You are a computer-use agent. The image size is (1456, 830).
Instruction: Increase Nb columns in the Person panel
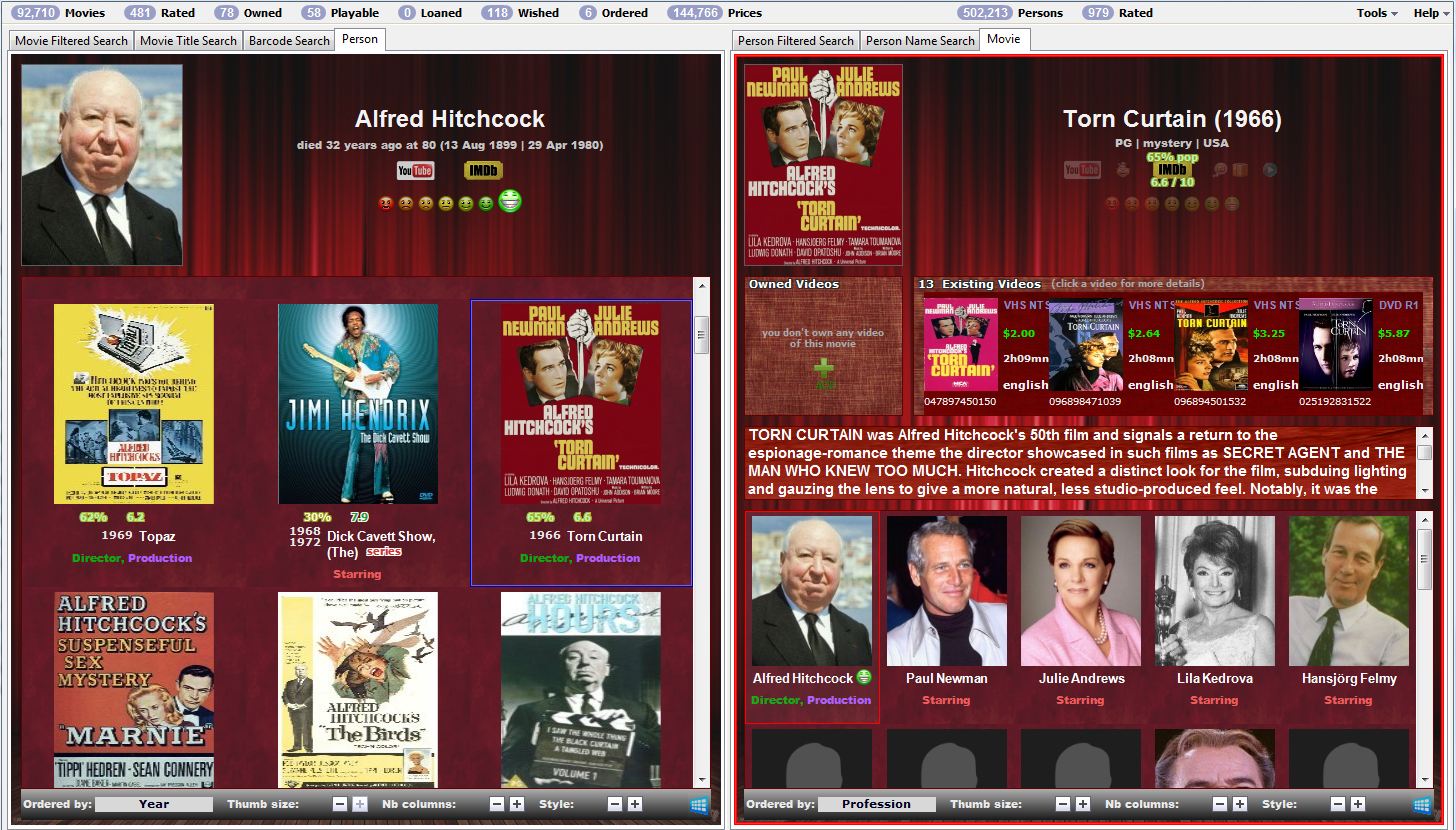(517, 804)
